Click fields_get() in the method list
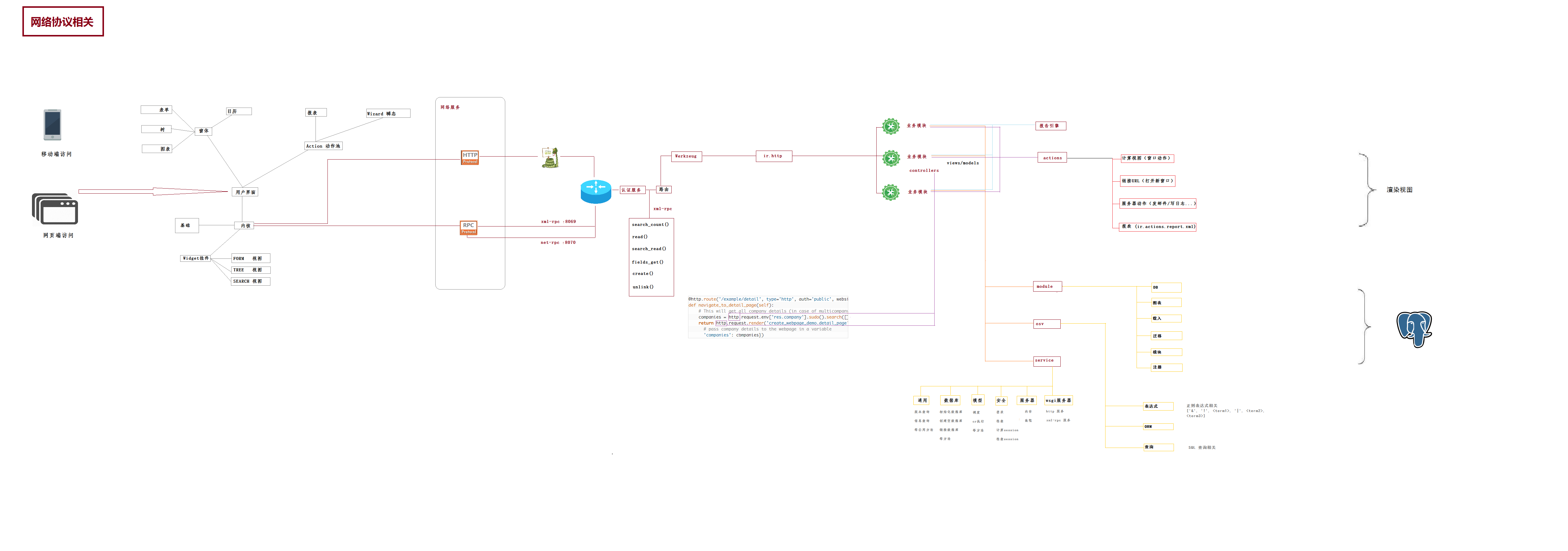1568x551 pixels. [648, 262]
